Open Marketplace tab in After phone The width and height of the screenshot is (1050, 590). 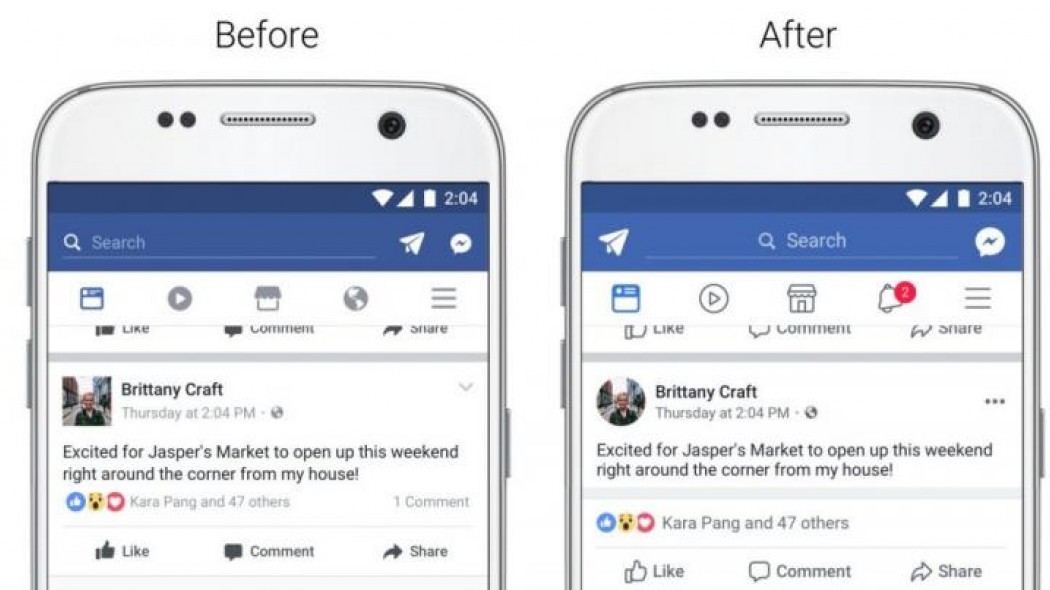click(x=801, y=298)
